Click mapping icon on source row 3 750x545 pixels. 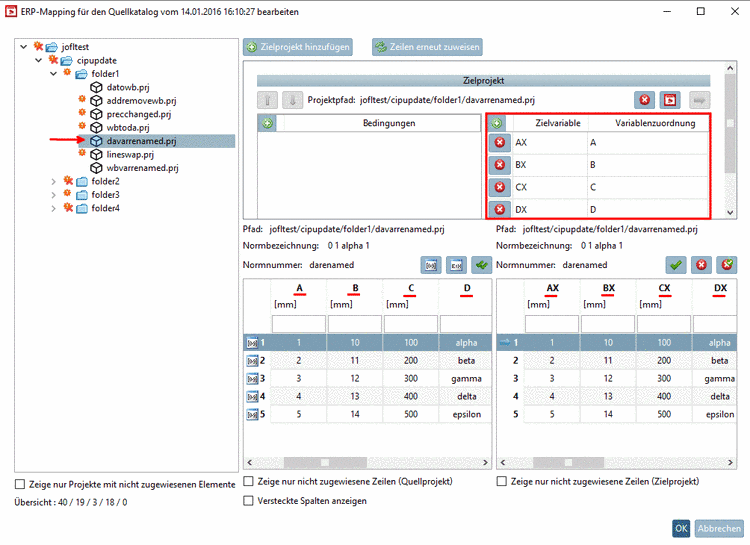click(252, 378)
